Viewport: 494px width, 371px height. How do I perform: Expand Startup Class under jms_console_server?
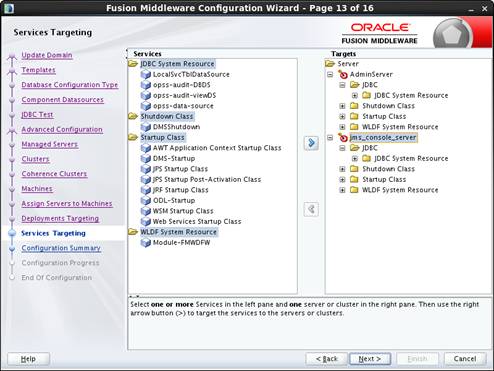point(342,180)
